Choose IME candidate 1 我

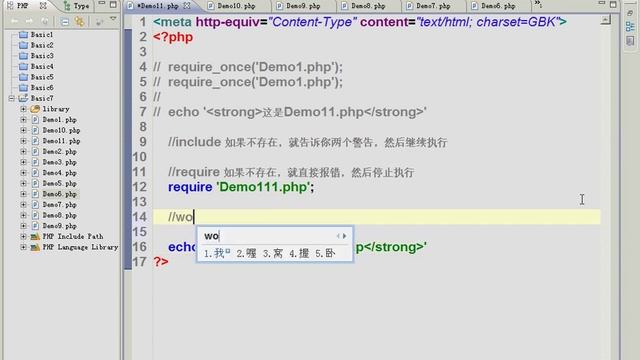click(217, 253)
